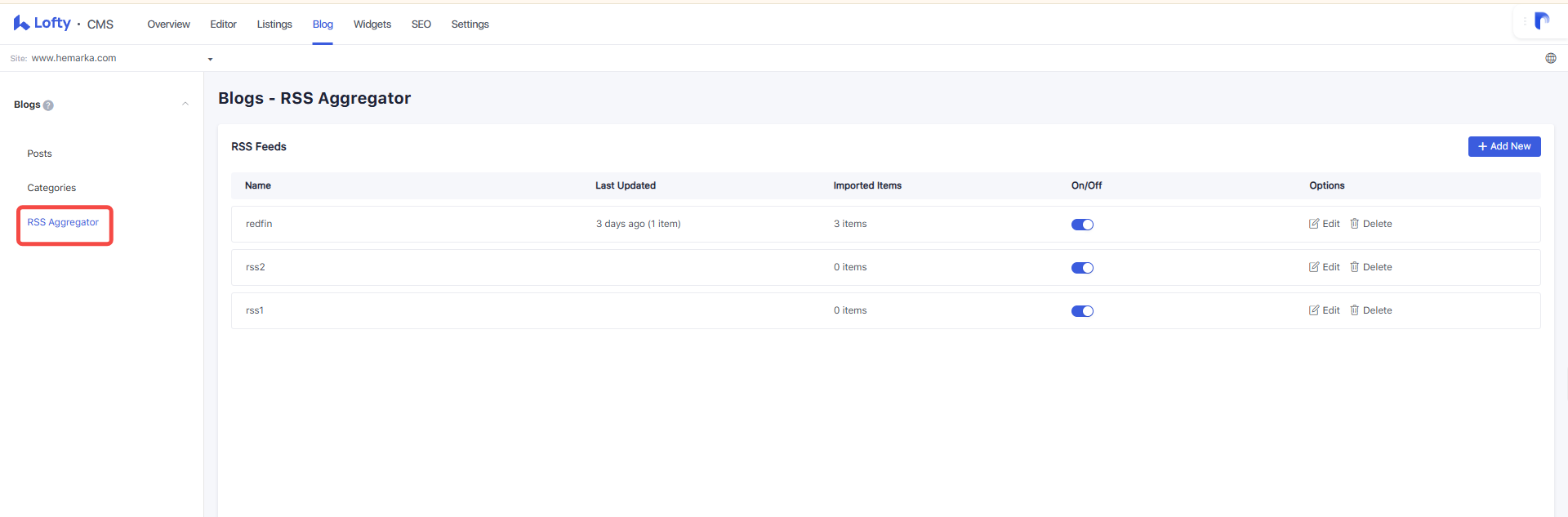The image size is (1568, 517).
Task: Open Posts in the sidebar
Action: (x=39, y=154)
